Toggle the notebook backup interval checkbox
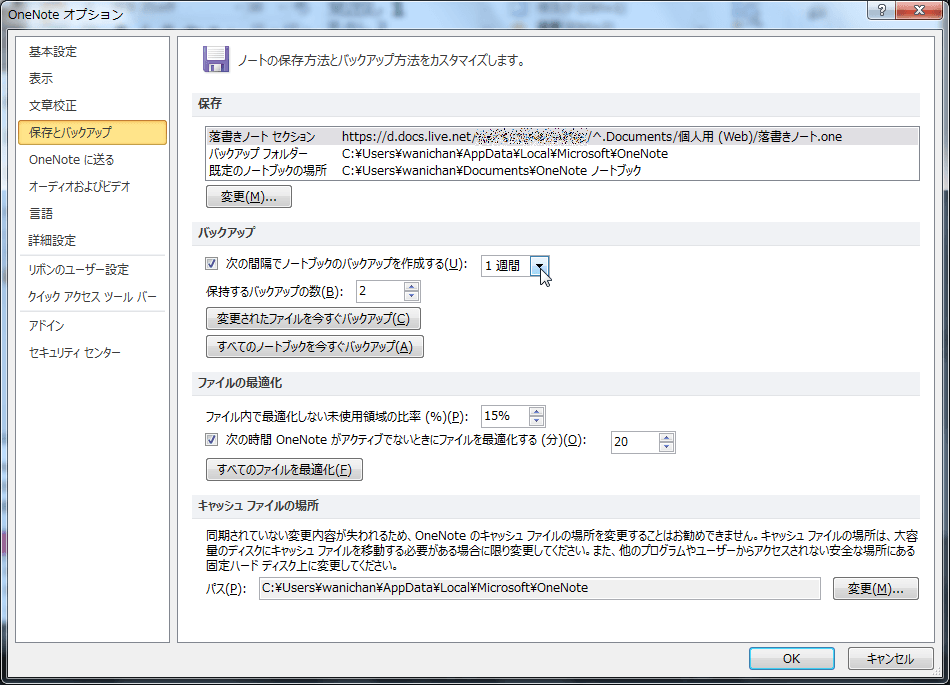 (211, 263)
